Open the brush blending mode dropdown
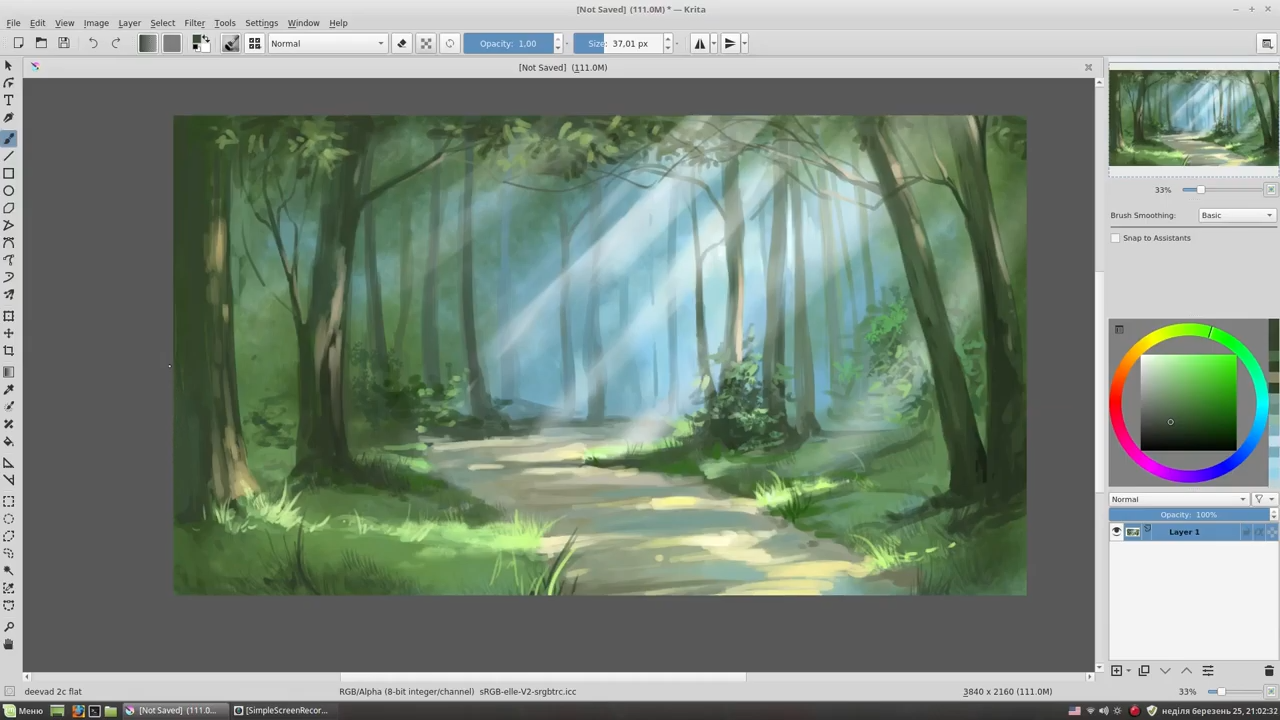 click(327, 43)
